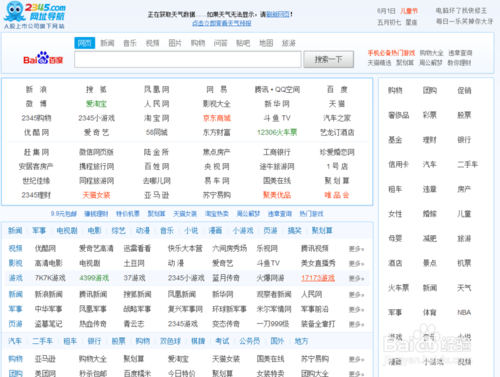Image resolution: width=500 pixels, height=377 pixels.
Task: Select the 电视剧 category tab
Action: [x=67, y=231]
